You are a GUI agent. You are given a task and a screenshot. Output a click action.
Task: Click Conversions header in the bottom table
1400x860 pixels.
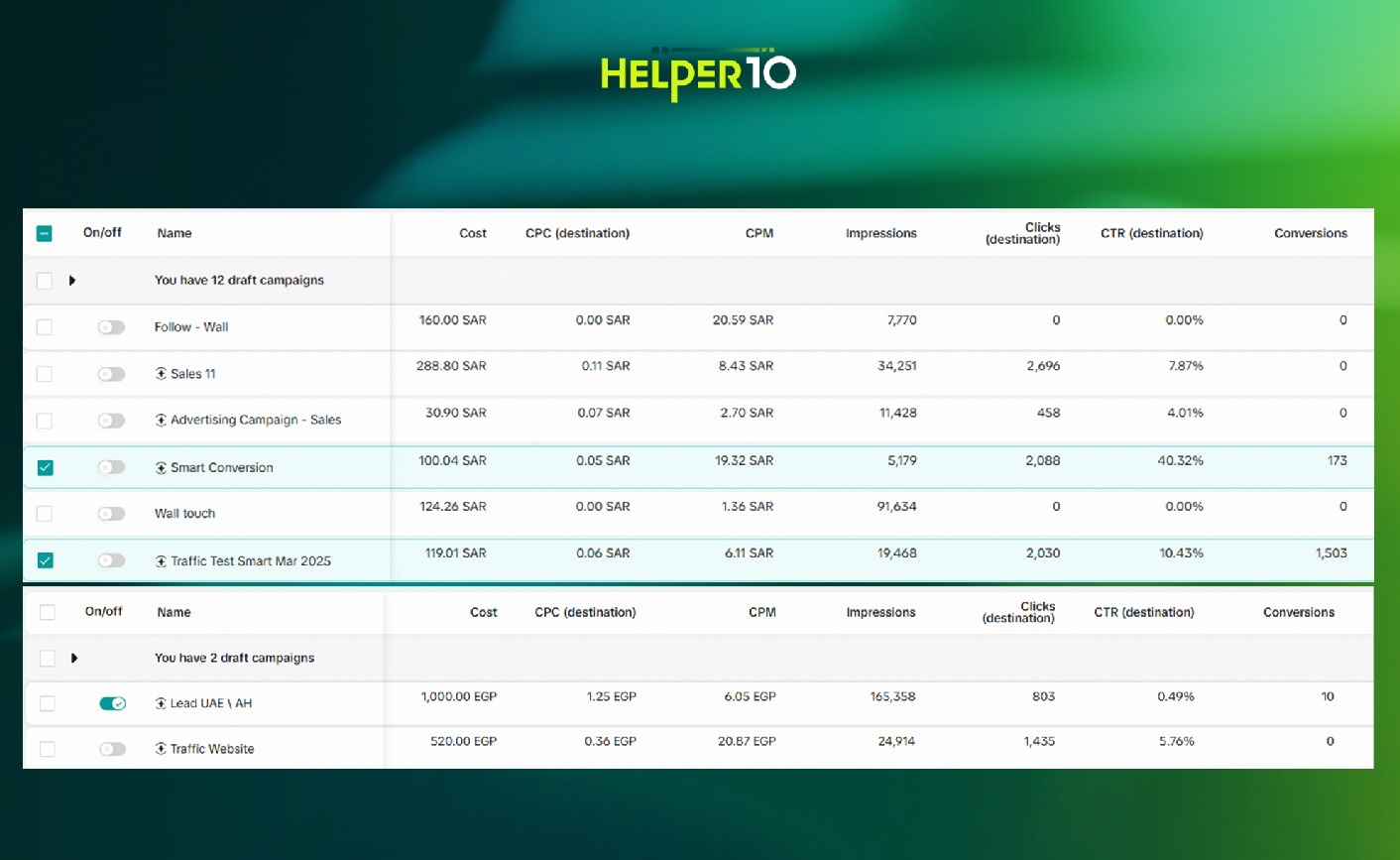tap(1298, 613)
